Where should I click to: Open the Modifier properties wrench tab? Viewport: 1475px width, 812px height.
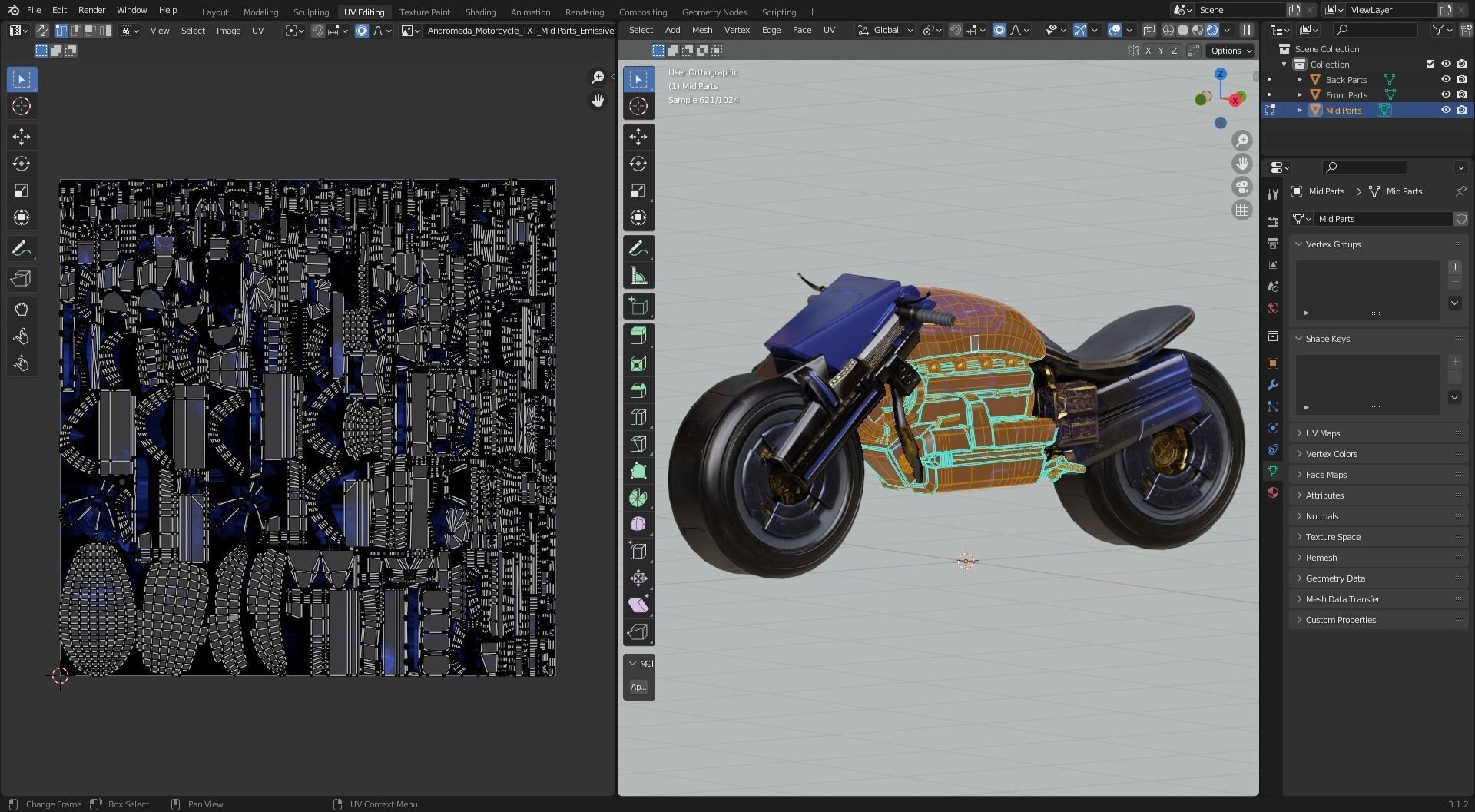[x=1273, y=385]
